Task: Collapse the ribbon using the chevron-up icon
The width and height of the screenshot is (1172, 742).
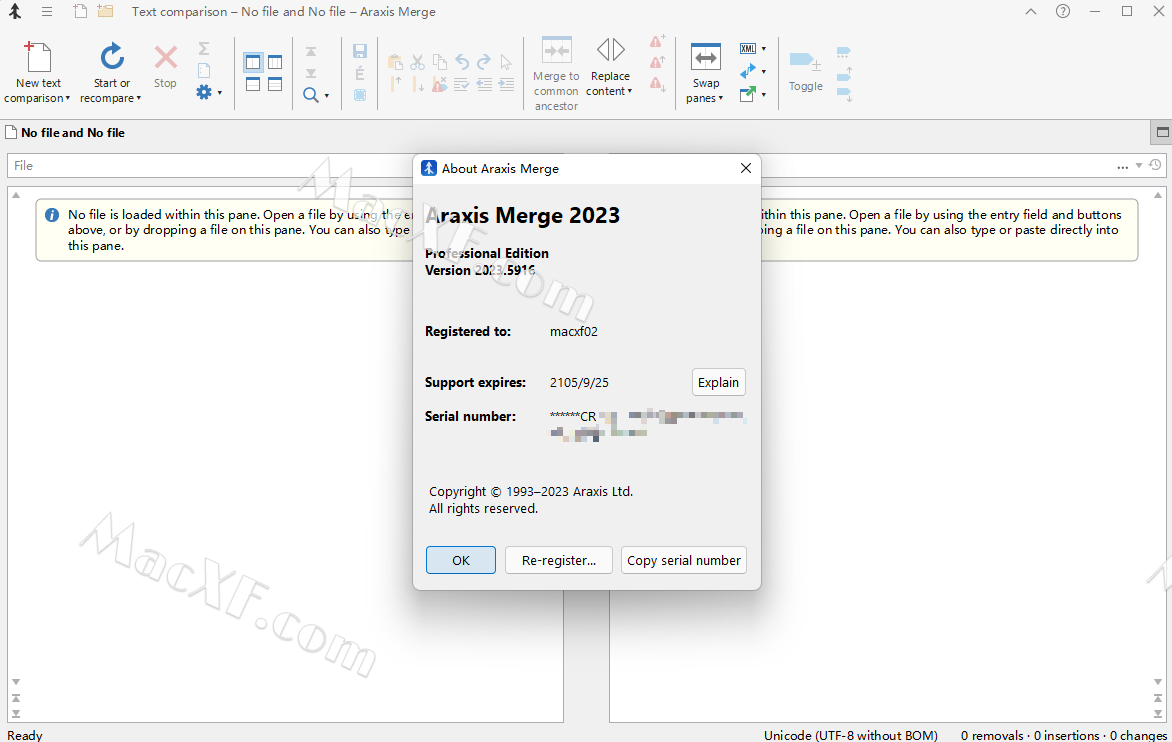Action: [x=1031, y=11]
